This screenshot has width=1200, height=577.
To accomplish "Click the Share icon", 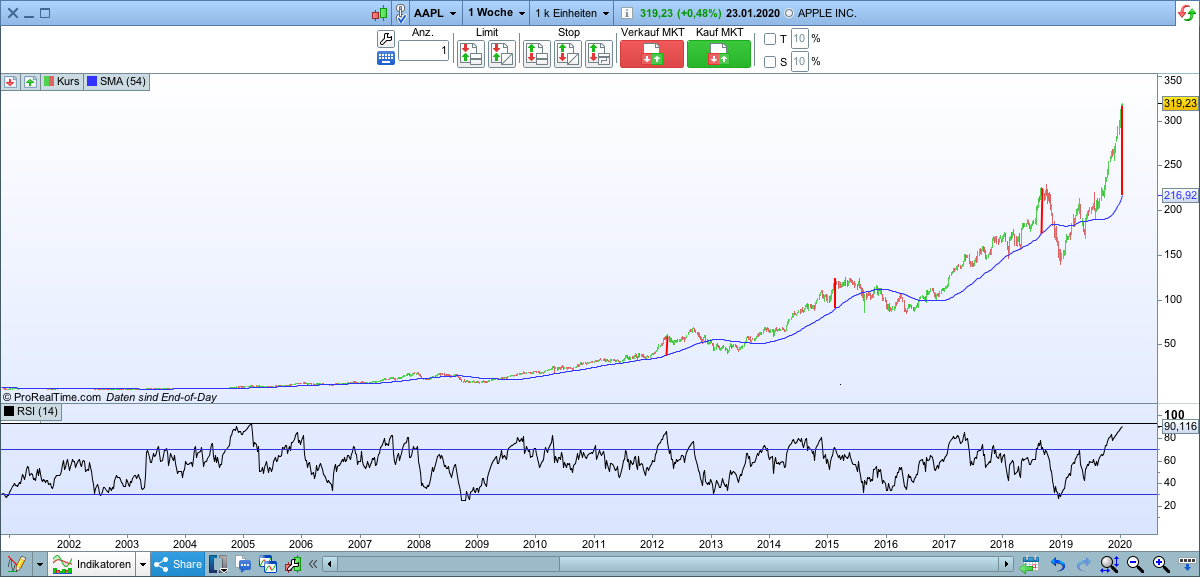I will (x=178, y=564).
